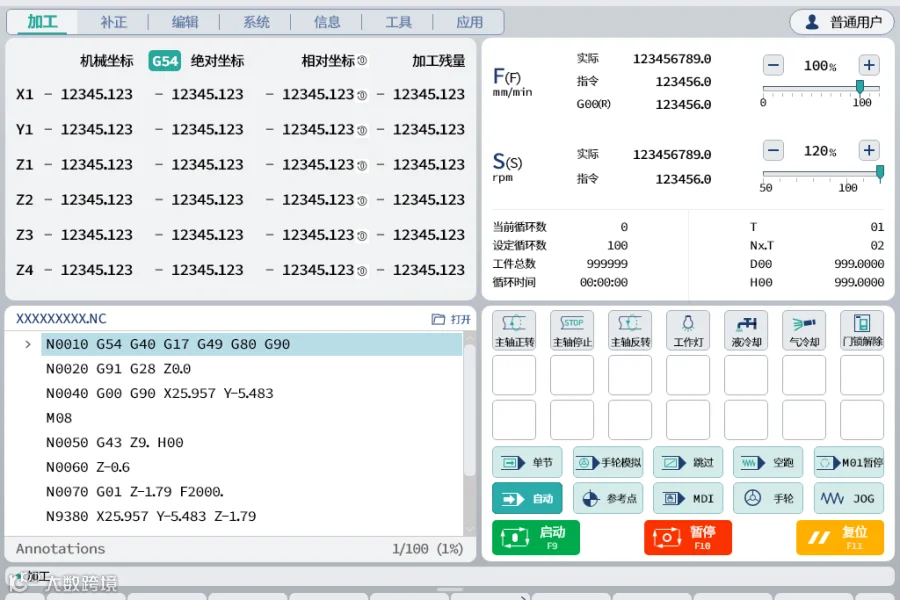This screenshot has width=900, height=600.
Task: Select line N0010 G54 G40 G17 G49 G80 G90
Action: point(251,344)
